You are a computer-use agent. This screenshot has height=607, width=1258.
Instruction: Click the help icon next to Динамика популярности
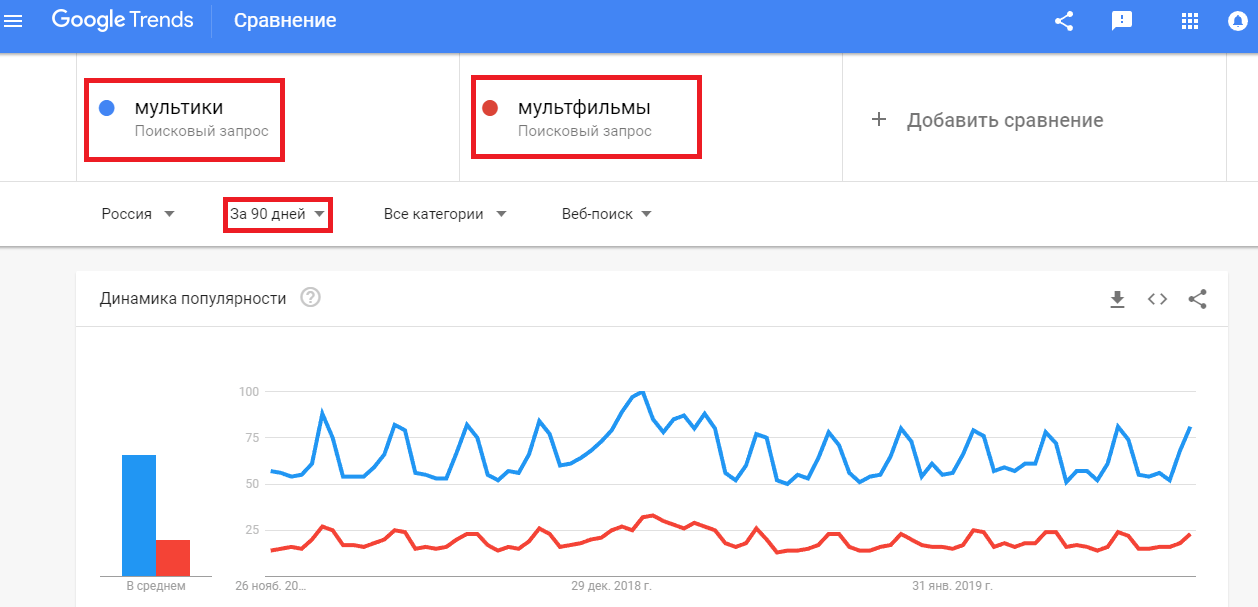pyautogui.click(x=310, y=297)
